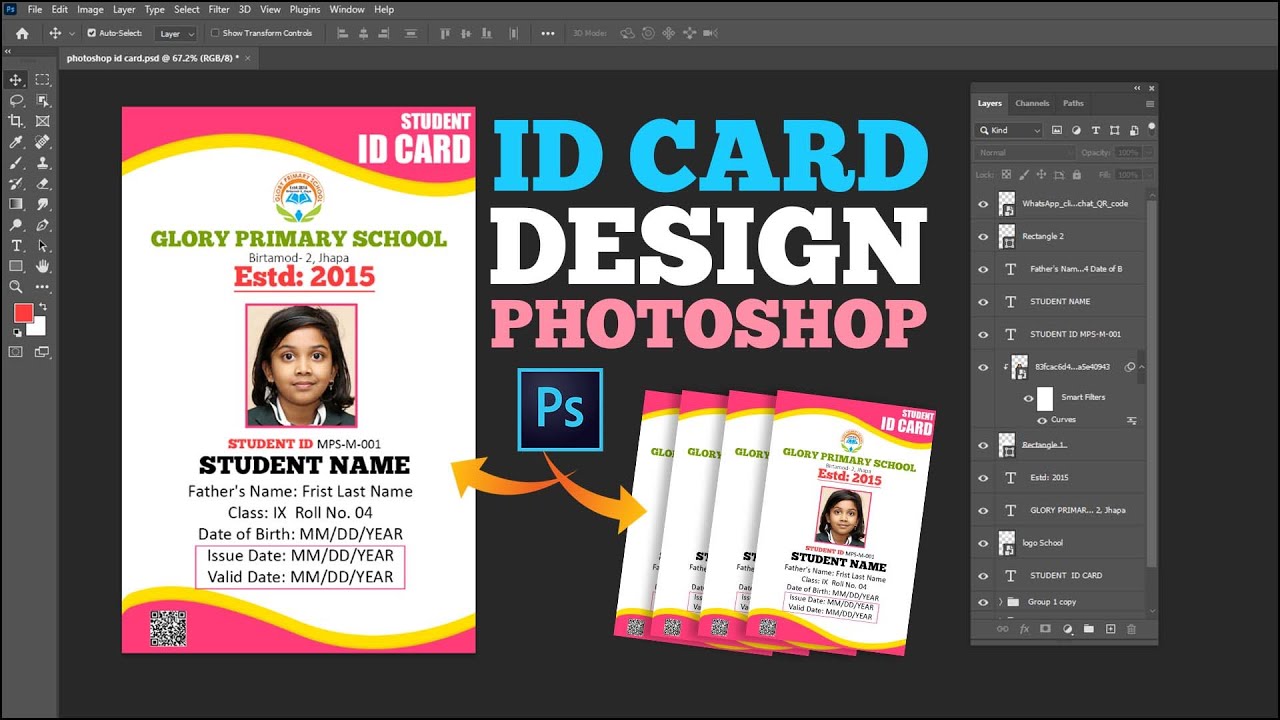
Task: Select the Hand tool
Action: [43, 266]
